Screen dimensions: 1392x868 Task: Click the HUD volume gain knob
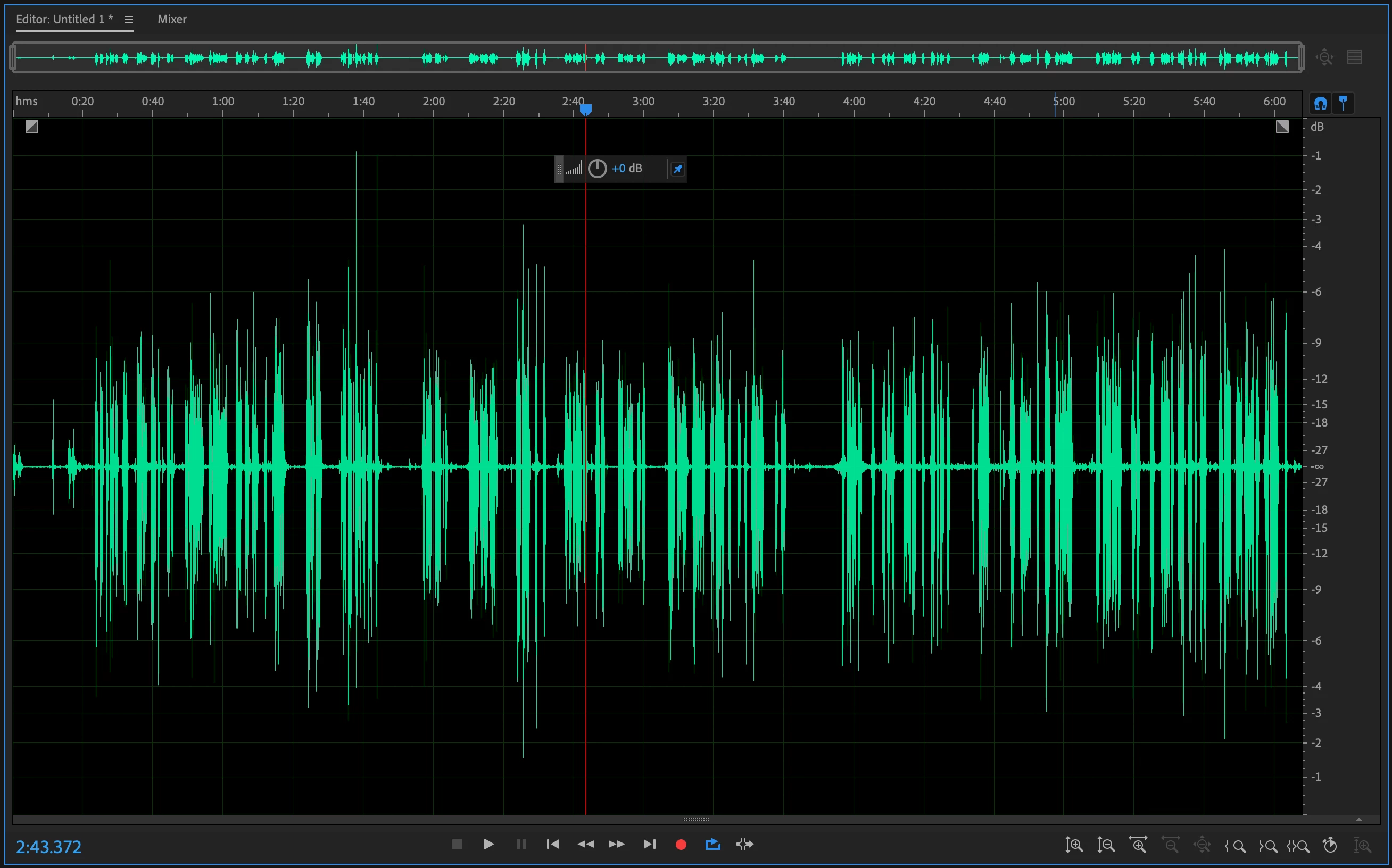click(597, 169)
